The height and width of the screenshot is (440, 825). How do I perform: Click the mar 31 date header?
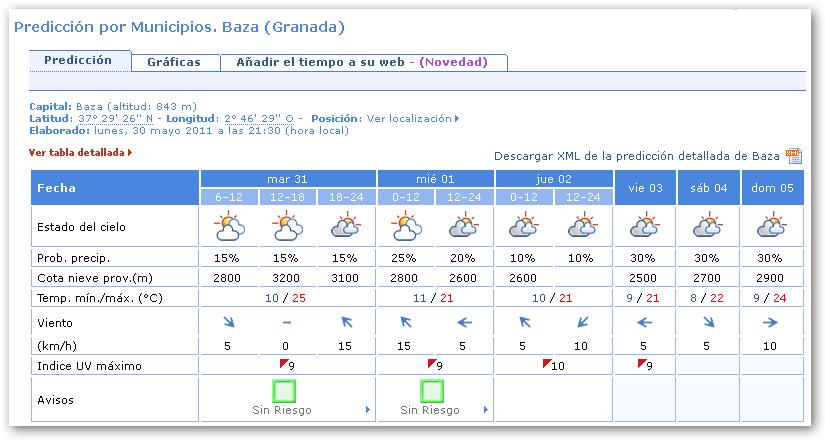tap(288, 178)
